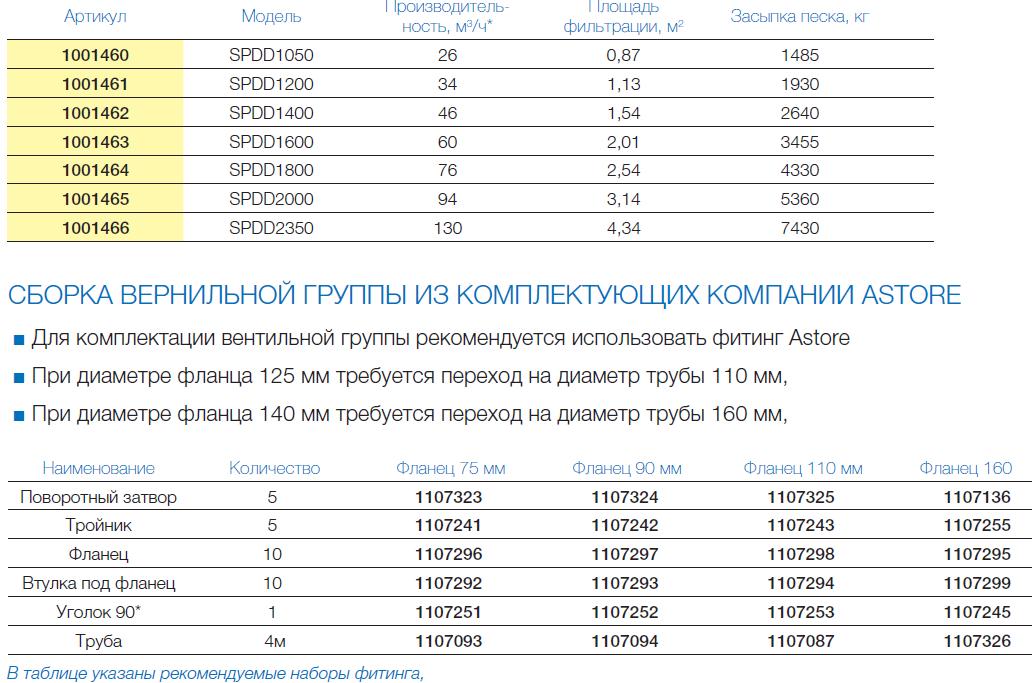
Task: Click part number 1107324
Action: [625, 497]
